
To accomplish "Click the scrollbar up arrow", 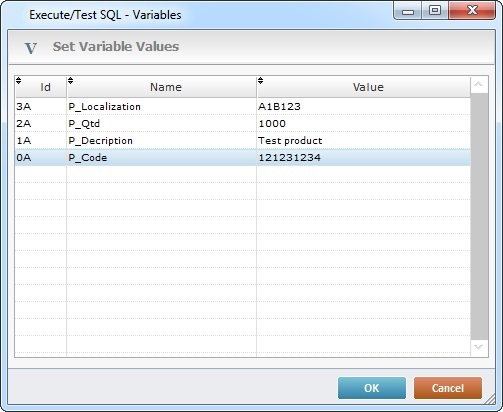I will tap(479, 84).
